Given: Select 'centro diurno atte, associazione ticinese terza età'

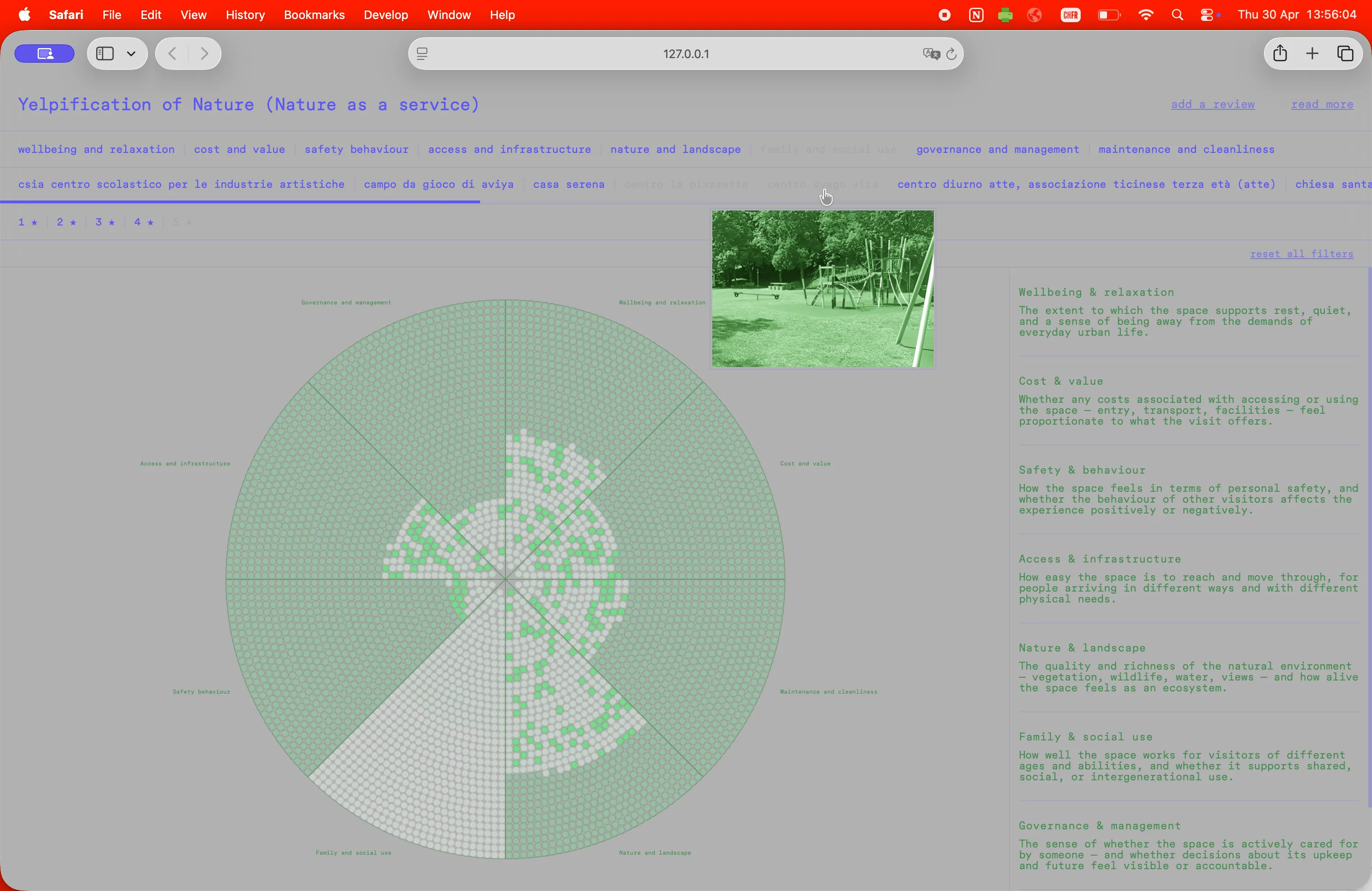Looking at the screenshot, I should 1086,185.
